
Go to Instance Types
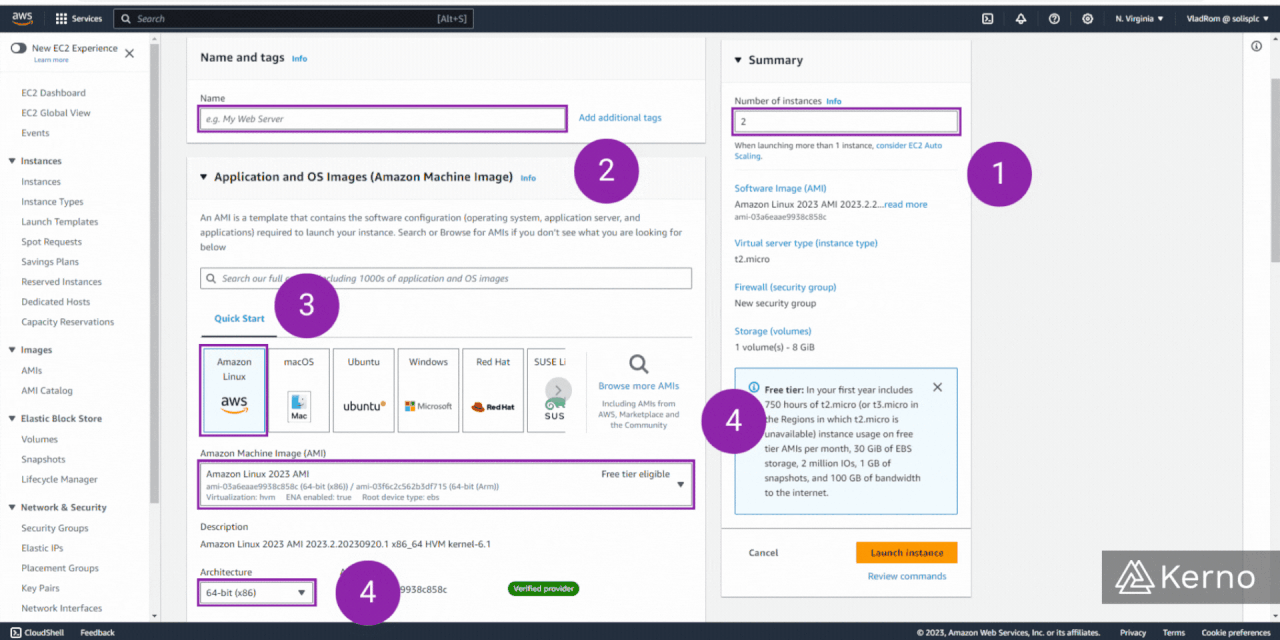coord(52,202)
